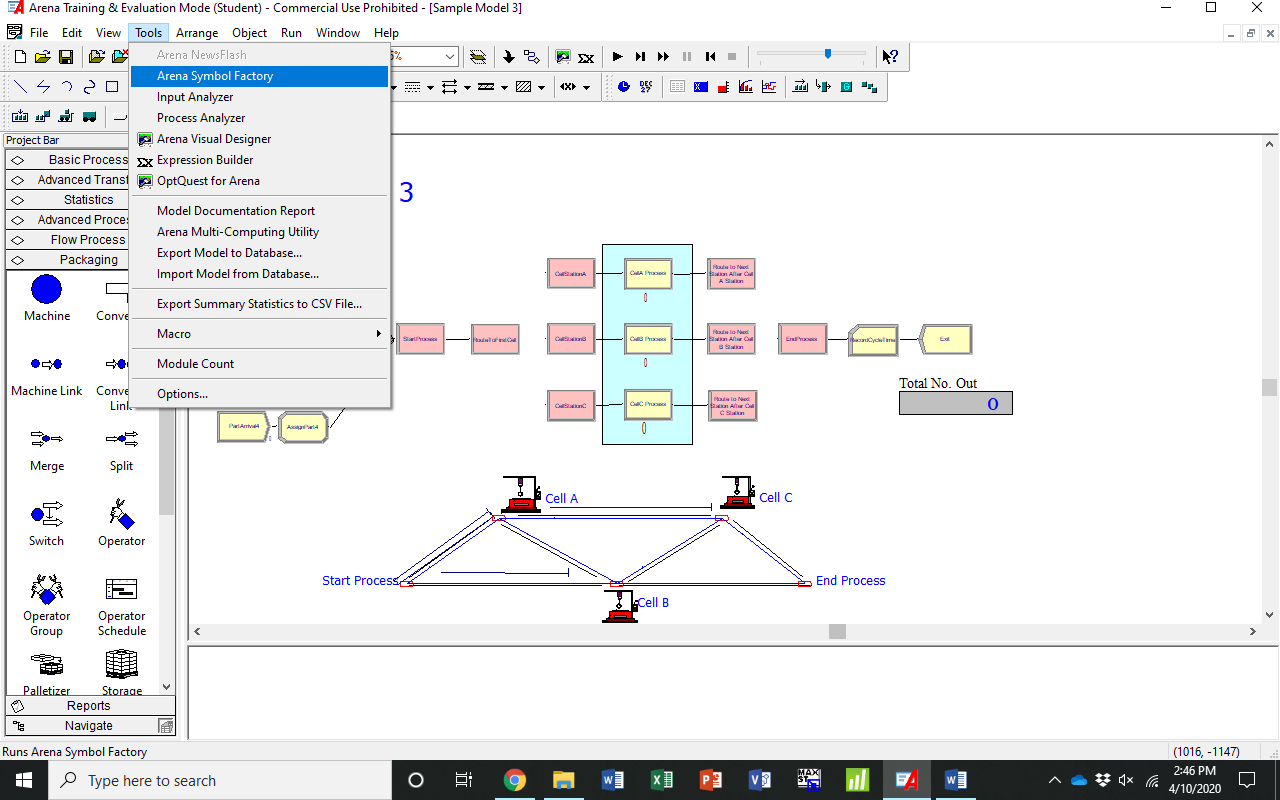Image resolution: width=1280 pixels, height=800 pixels.
Task: Click the Windows Start button
Action: [23, 780]
